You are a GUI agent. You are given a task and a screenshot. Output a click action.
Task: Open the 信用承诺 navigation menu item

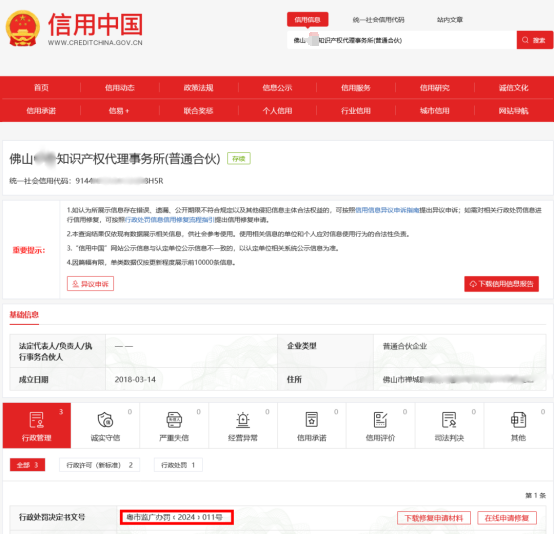(41, 111)
